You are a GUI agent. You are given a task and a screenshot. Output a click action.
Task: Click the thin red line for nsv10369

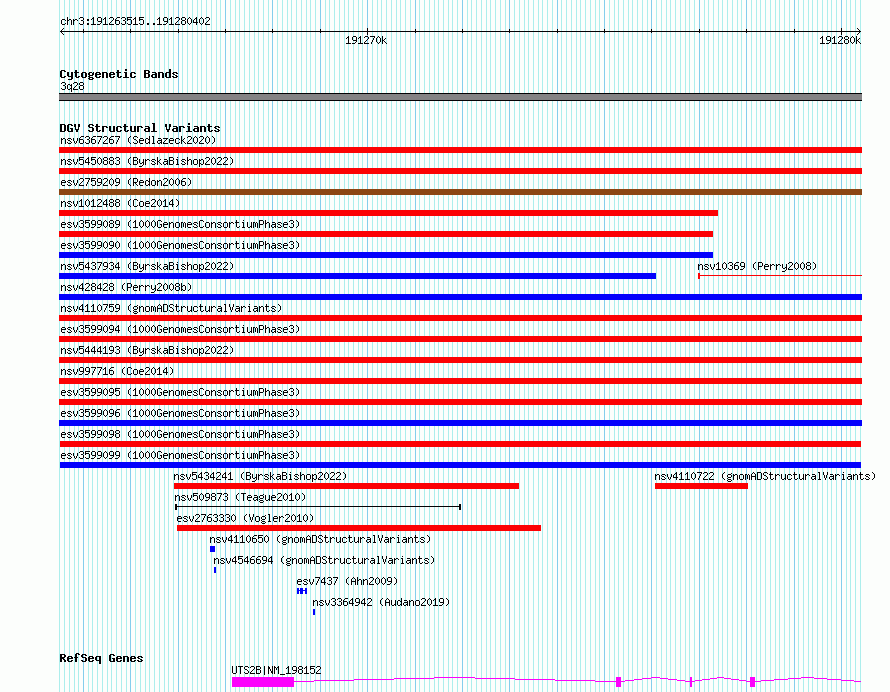click(x=780, y=276)
